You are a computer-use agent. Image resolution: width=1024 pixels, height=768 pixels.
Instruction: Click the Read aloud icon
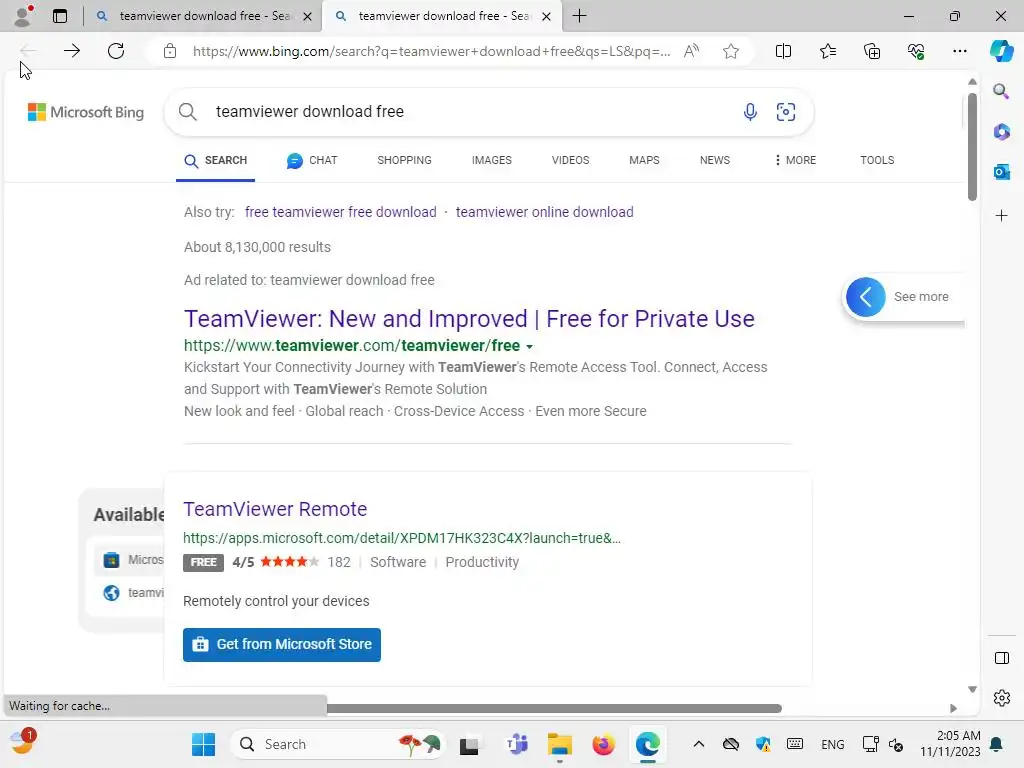pyautogui.click(x=691, y=51)
